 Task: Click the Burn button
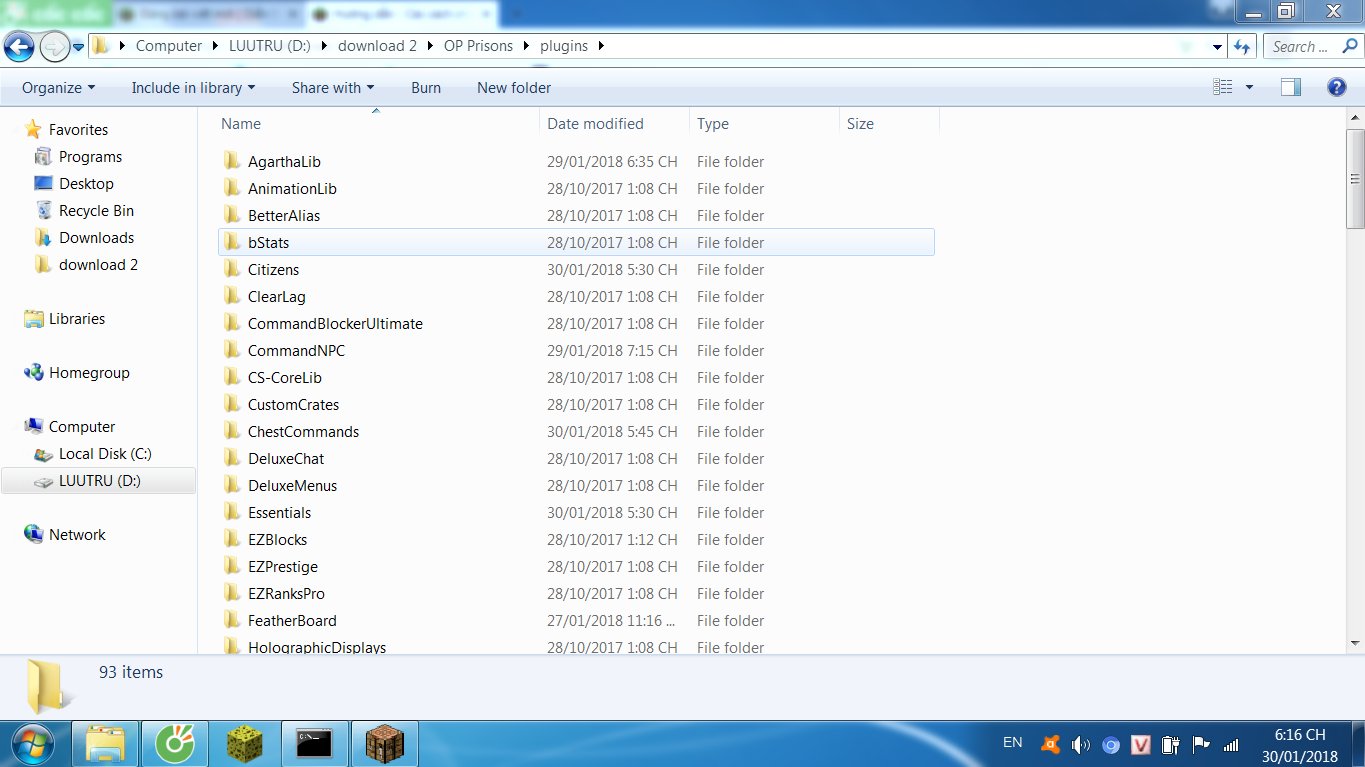[x=425, y=87]
